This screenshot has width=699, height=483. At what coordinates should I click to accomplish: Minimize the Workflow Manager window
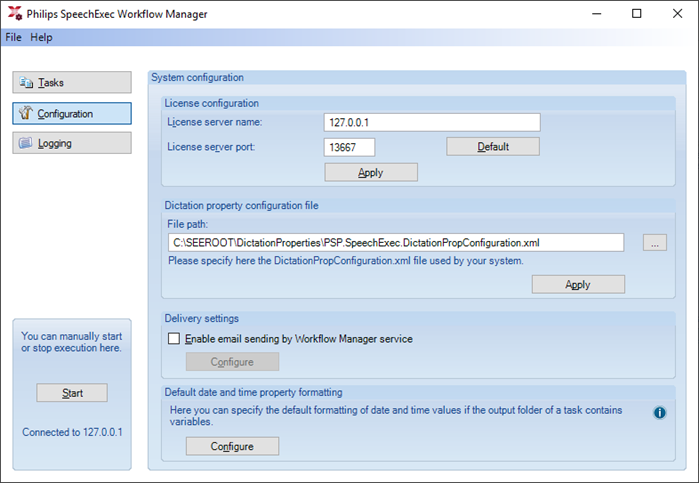click(x=596, y=14)
